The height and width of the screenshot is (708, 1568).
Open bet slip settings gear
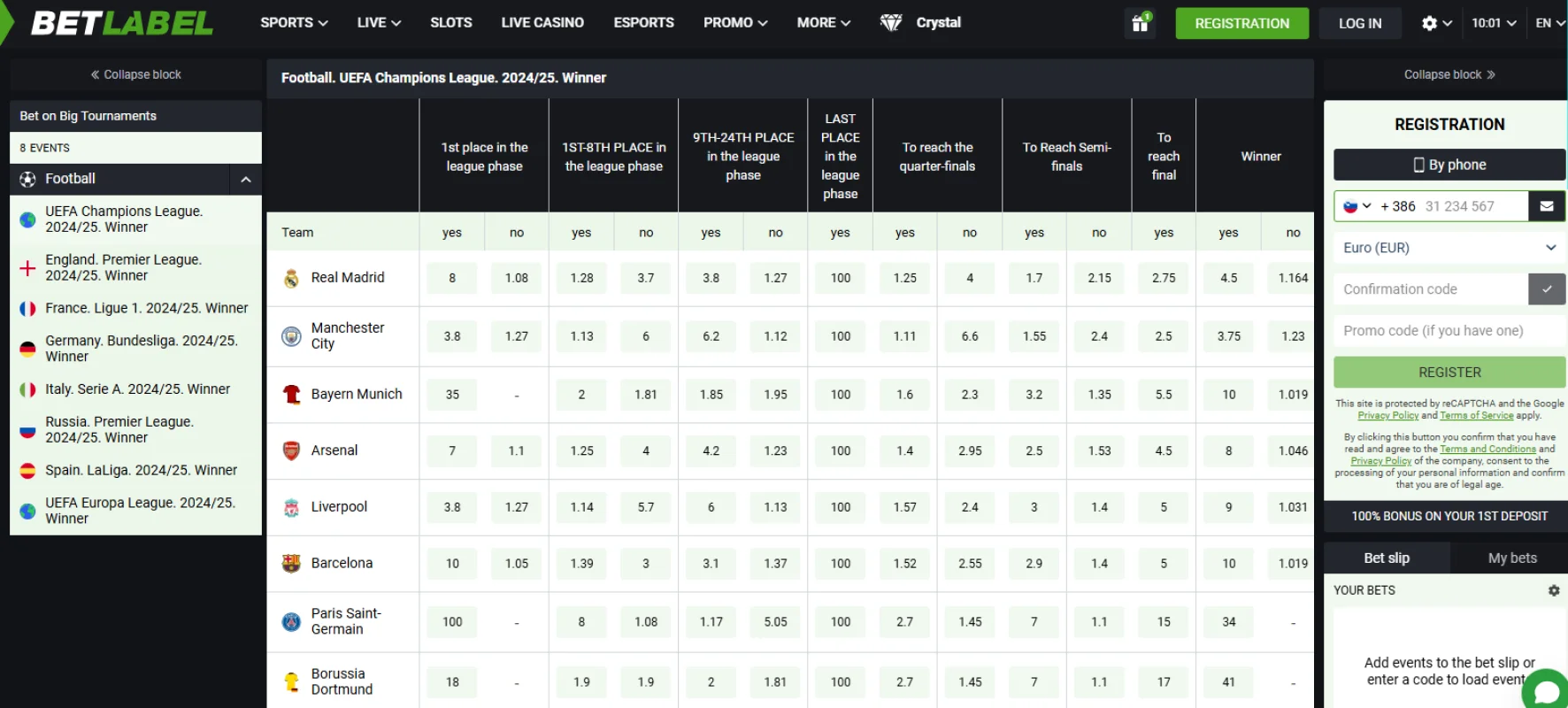[x=1554, y=590]
